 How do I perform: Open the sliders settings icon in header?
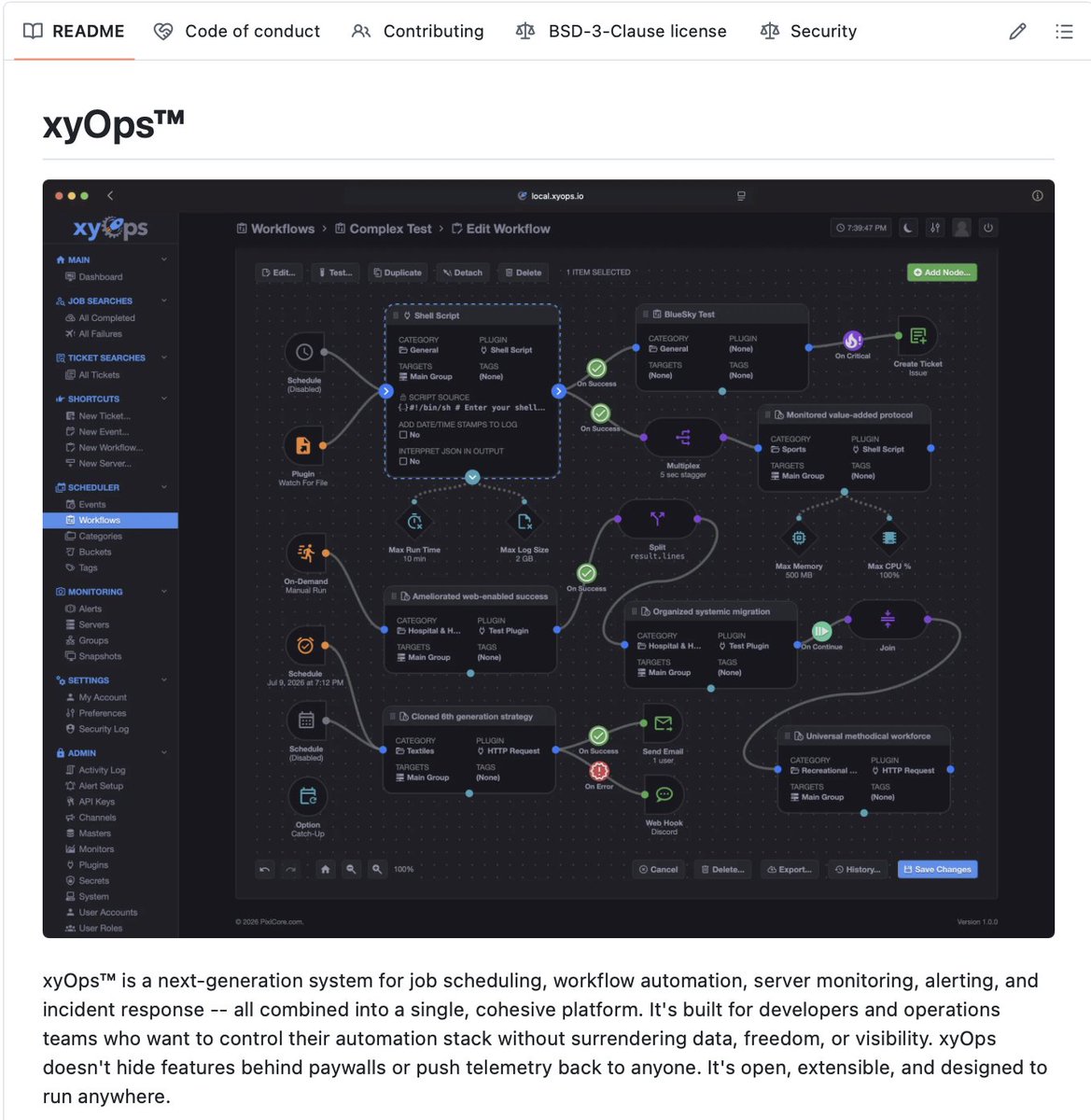click(934, 228)
